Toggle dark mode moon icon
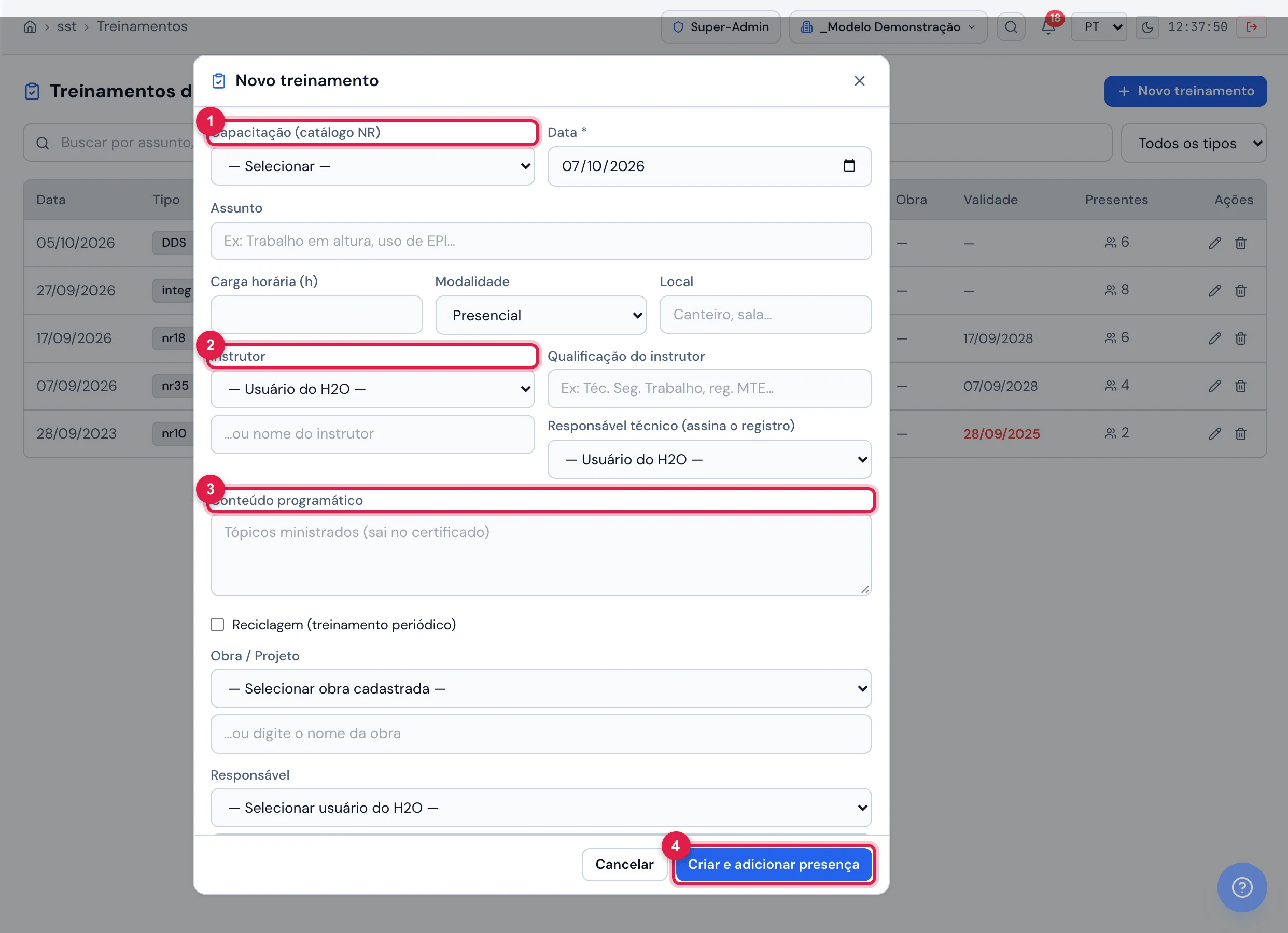 pos(1147,26)
